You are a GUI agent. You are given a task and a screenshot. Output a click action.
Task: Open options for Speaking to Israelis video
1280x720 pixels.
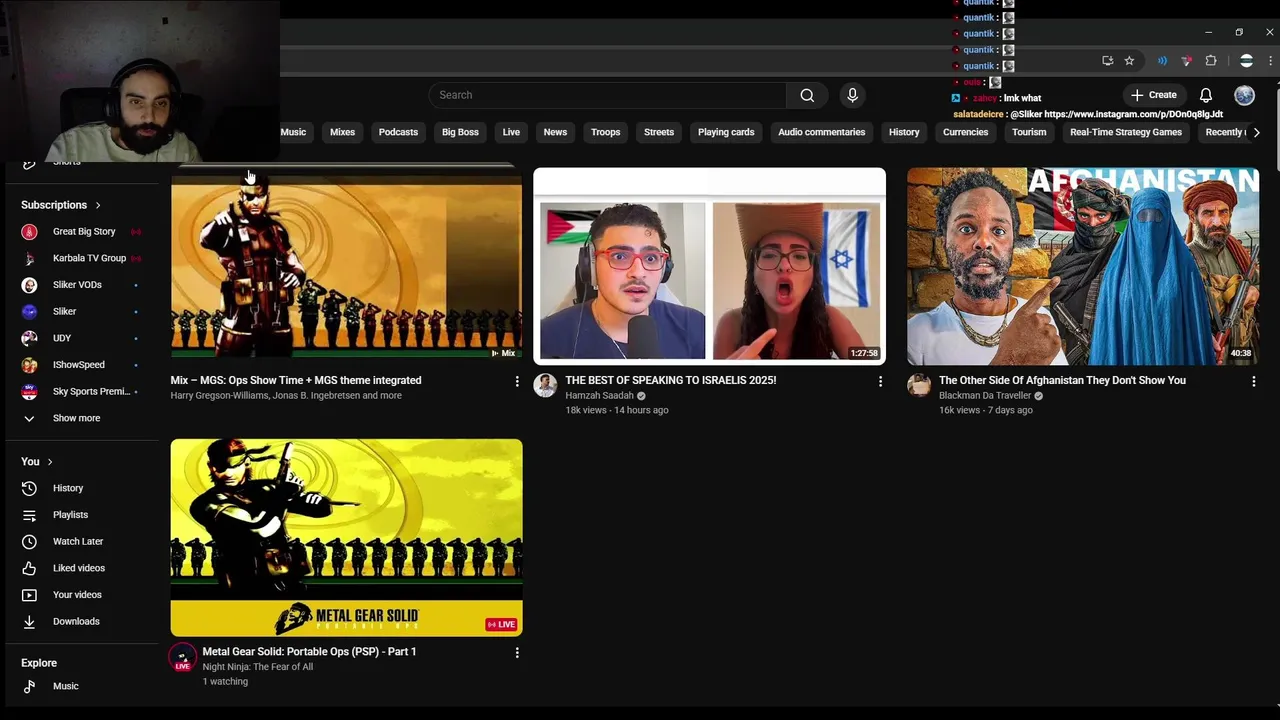(x=880, y=381)
